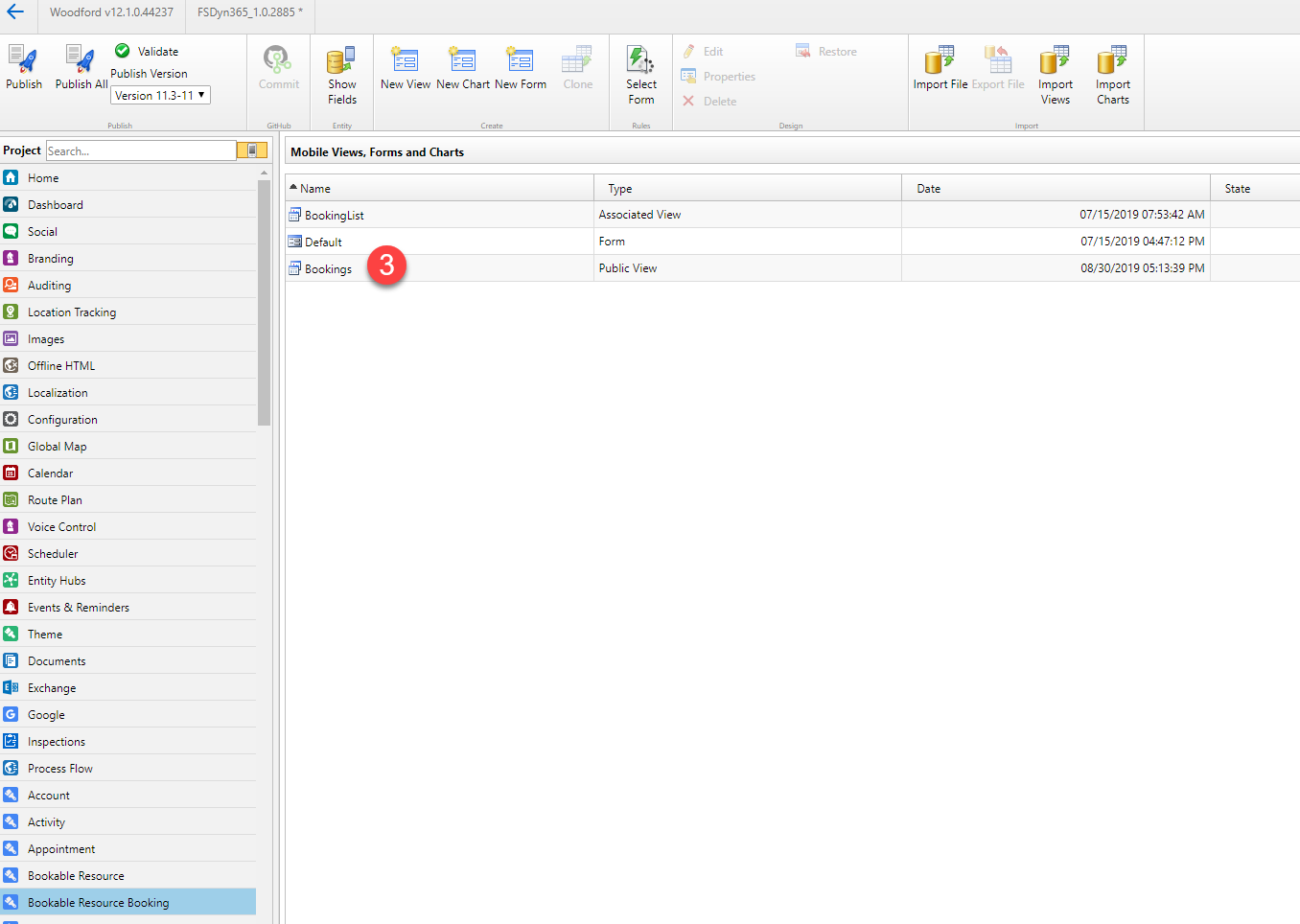1300x924 pixels.
Task: Open Social settings
Action: click(128, 232)
